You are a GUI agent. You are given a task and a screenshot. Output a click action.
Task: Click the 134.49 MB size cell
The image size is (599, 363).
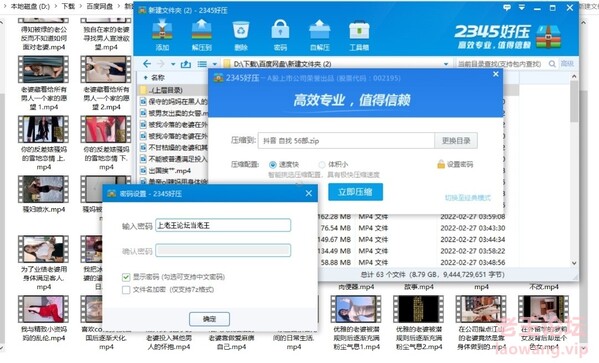[x=335, y=251]
